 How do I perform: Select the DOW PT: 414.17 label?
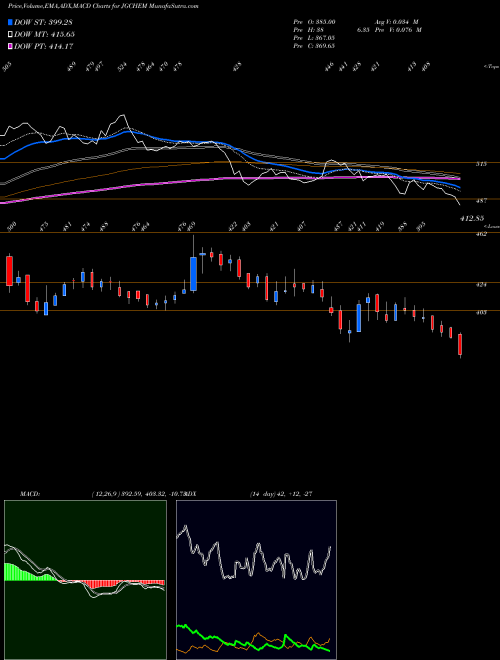coord(44,47)
